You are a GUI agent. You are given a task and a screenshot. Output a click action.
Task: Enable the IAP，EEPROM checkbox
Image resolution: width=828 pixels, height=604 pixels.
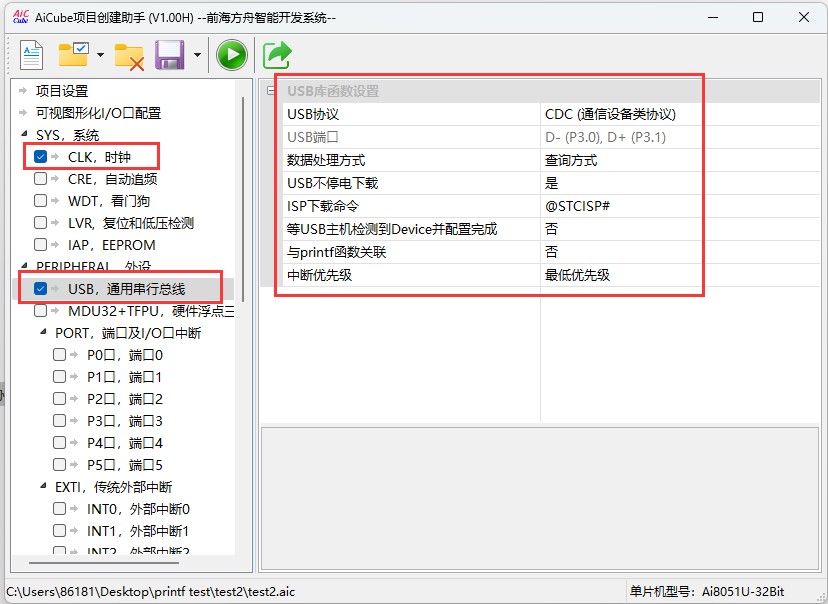[x=40, y=244]
